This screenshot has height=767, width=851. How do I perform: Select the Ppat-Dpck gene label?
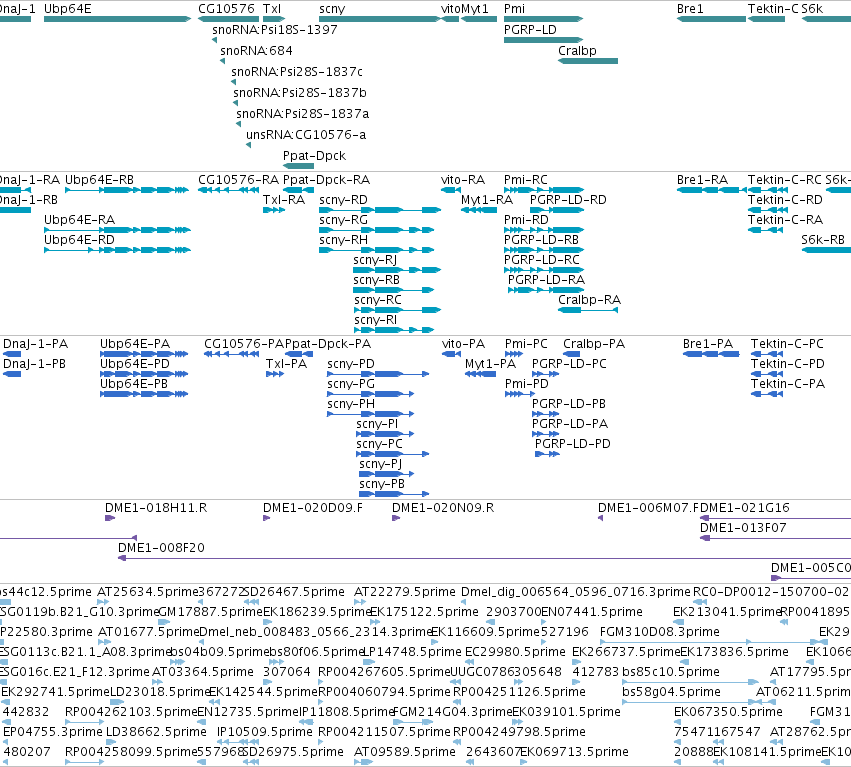tap(314, 156)
